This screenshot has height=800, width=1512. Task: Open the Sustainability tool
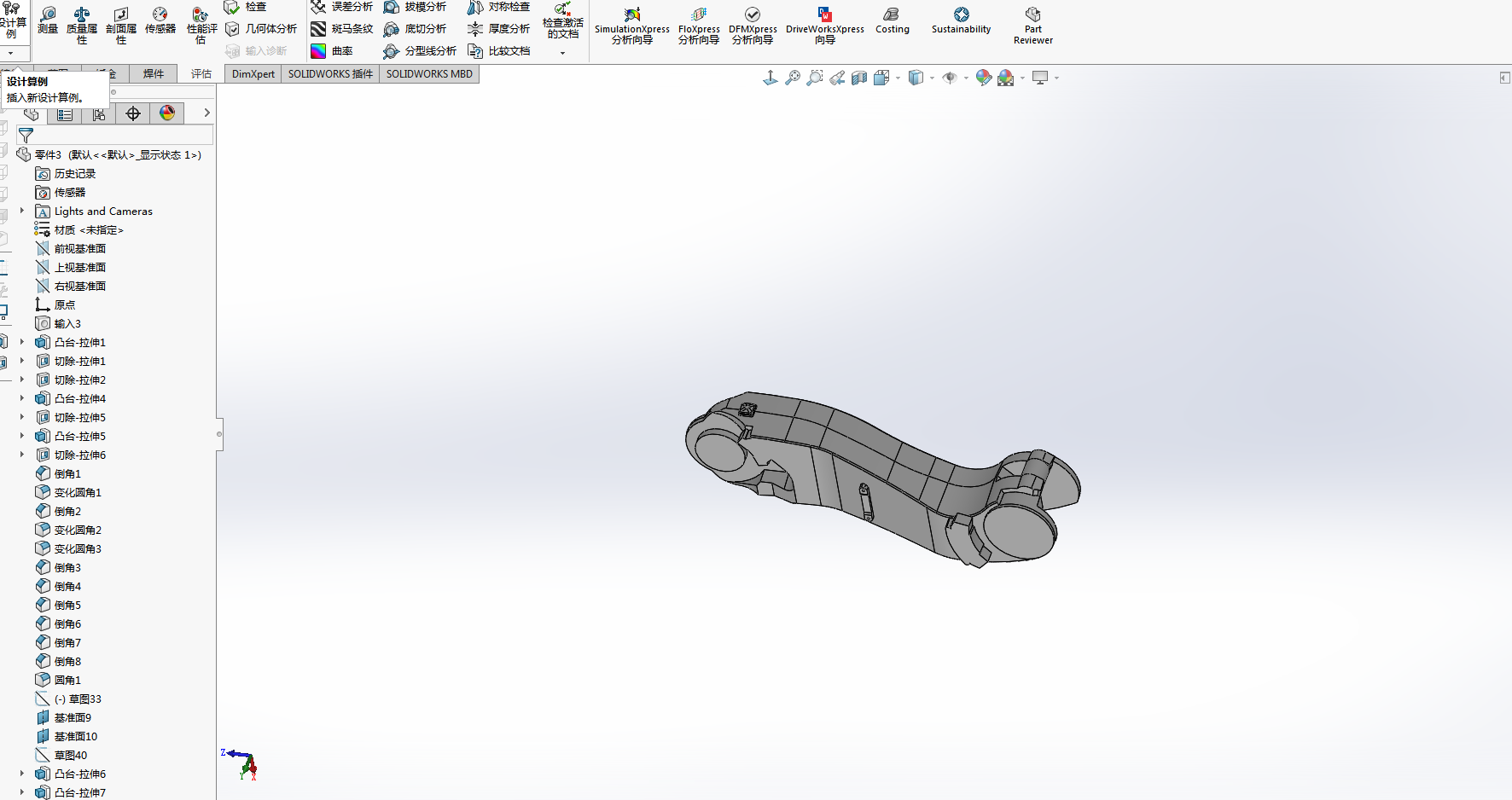pyautogui.click(x=962, y=20)
